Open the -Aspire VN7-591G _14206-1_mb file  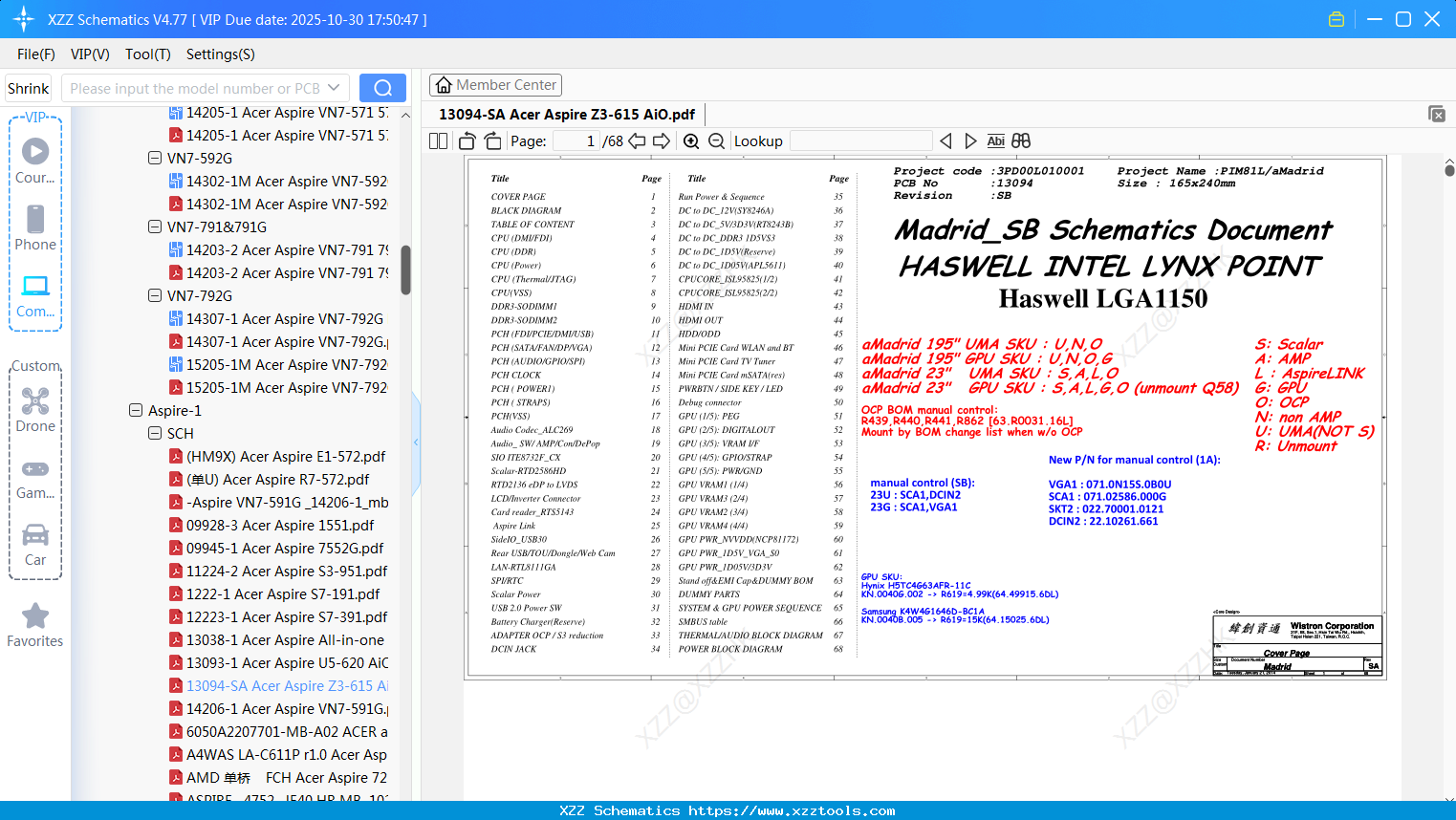[x=278, y=503]
